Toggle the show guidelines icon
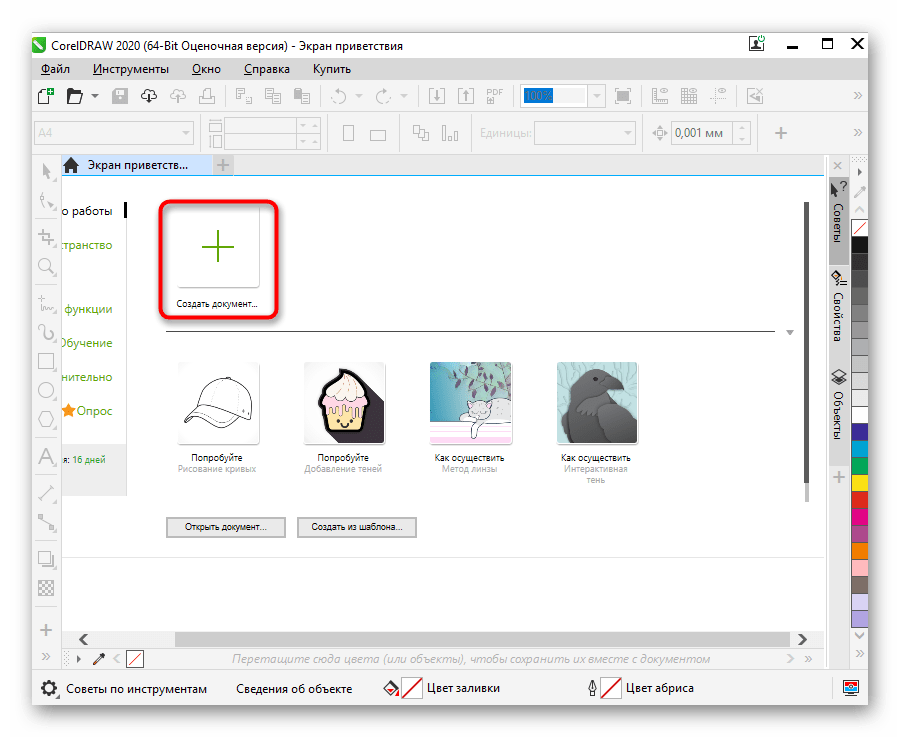This screenshot has width=900, height=737. click(717, 96)
